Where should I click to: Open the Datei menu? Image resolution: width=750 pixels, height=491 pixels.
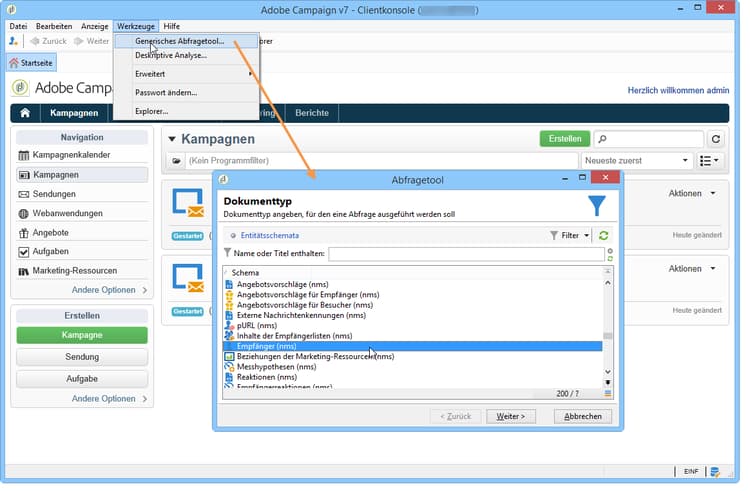pos(18,26)
